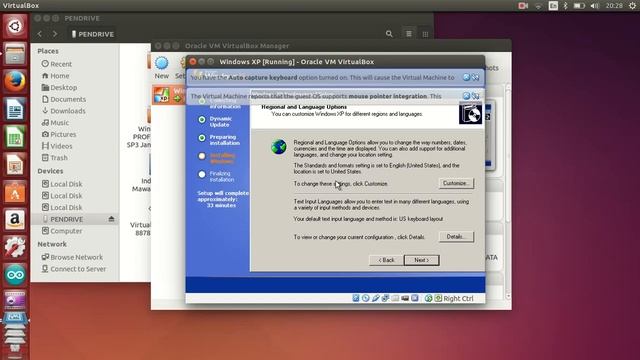Click the Right Ctrl host key label

pyautogui.click(x=458, y=299)
